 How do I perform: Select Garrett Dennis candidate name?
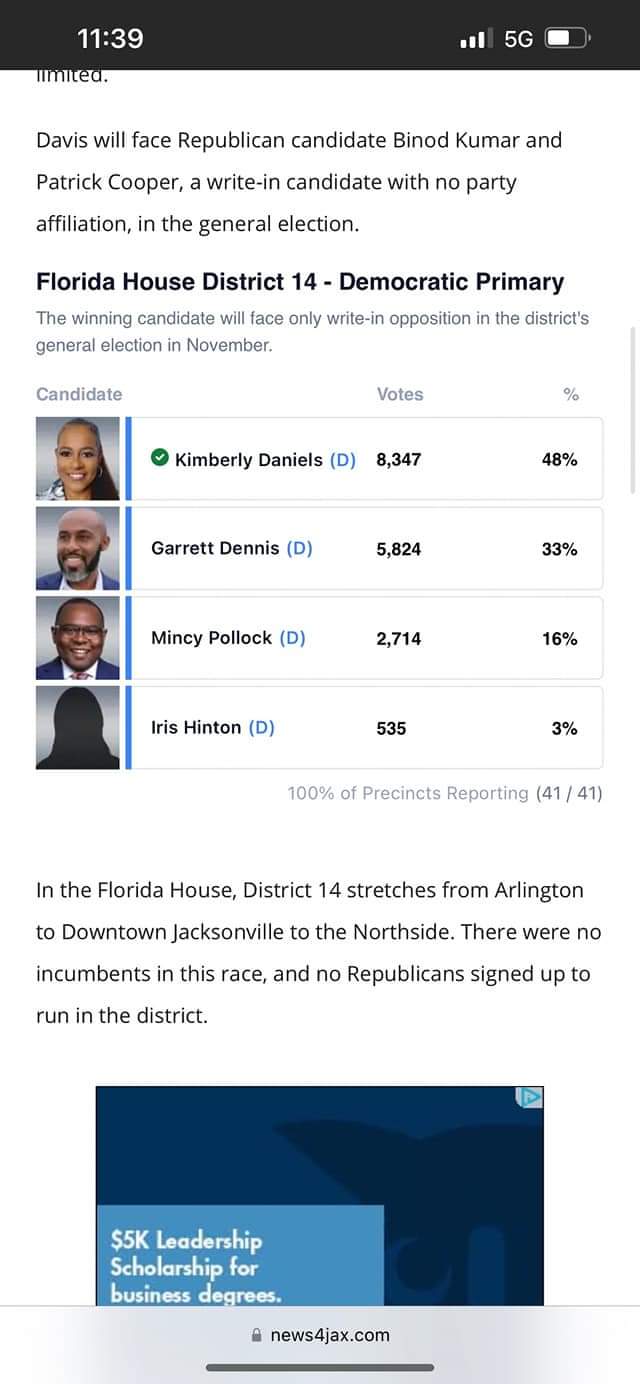tap(215, 548)
